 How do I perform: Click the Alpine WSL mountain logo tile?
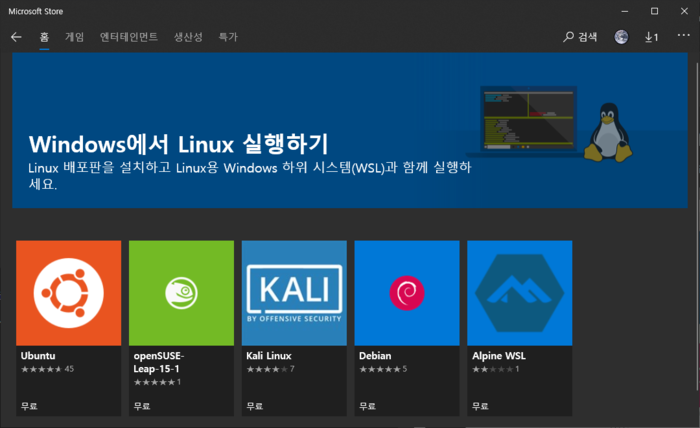(x=520, y=293)
